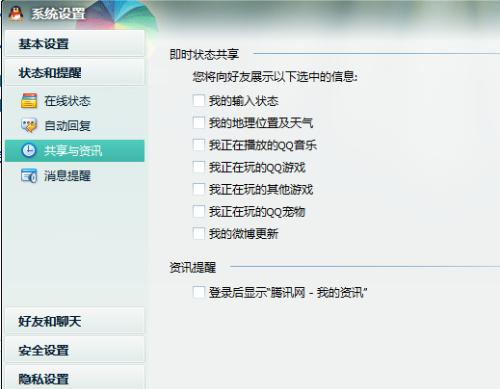This screenshot has width=500, height=389.
Task: Open the 自动回复 chat bubble icon
Action: 29,126
